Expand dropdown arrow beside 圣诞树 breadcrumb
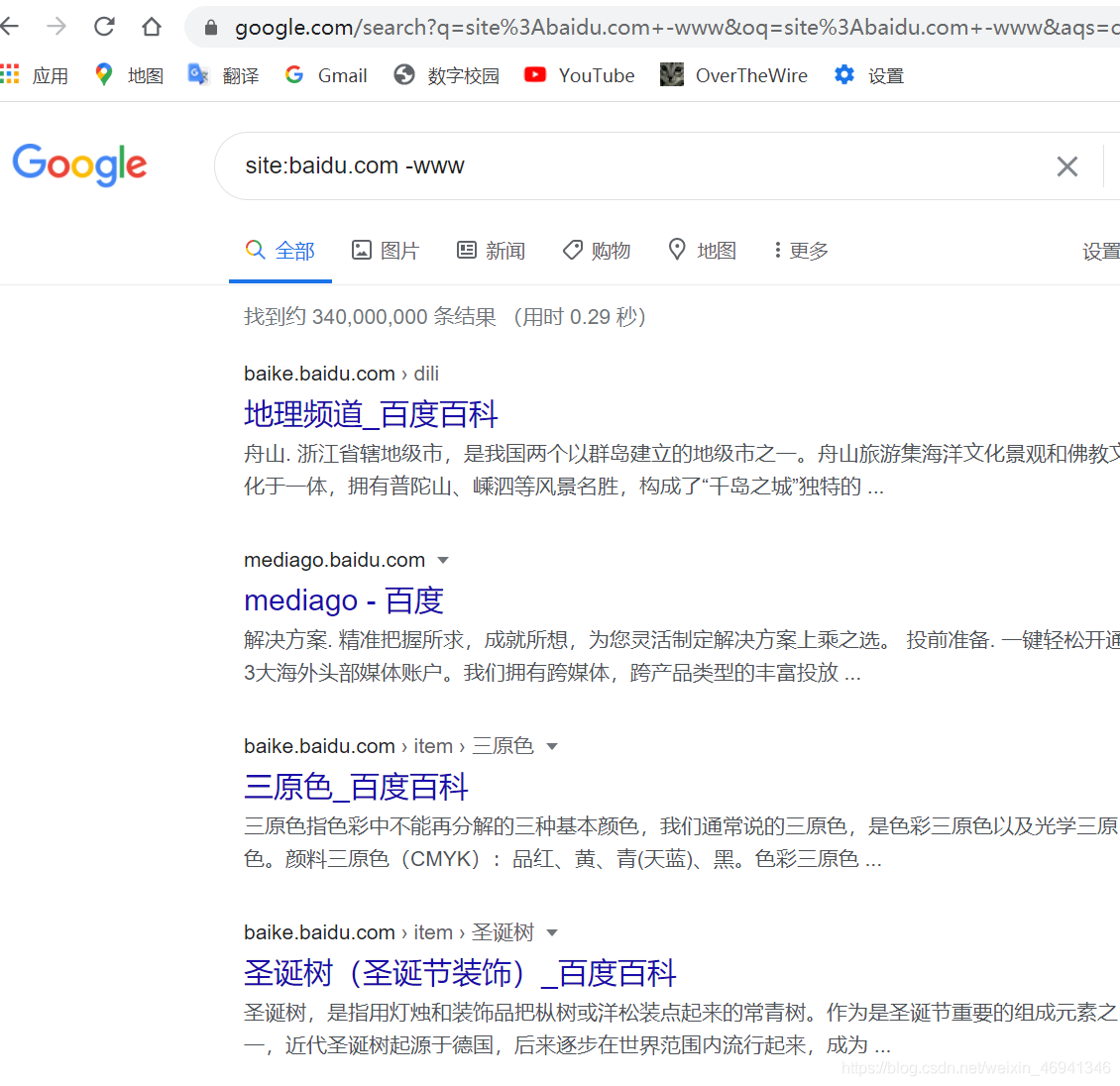The image size is (1120, 1086). [x=551, y=932]
